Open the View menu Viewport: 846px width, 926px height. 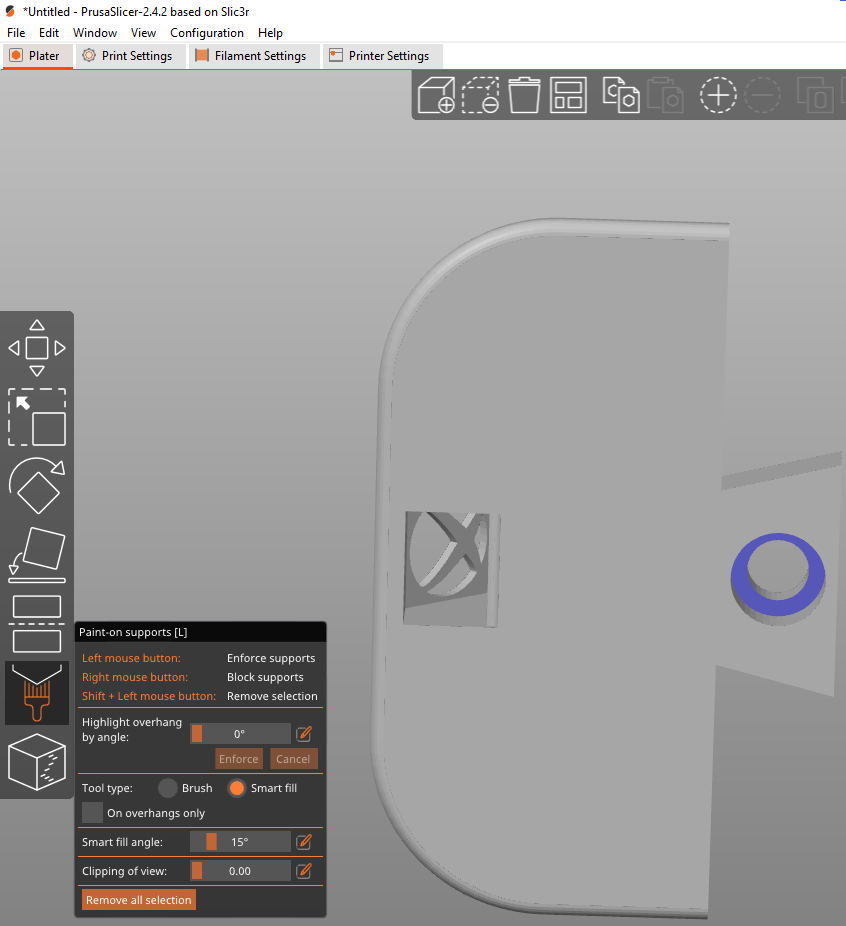[x=143, y=32]
